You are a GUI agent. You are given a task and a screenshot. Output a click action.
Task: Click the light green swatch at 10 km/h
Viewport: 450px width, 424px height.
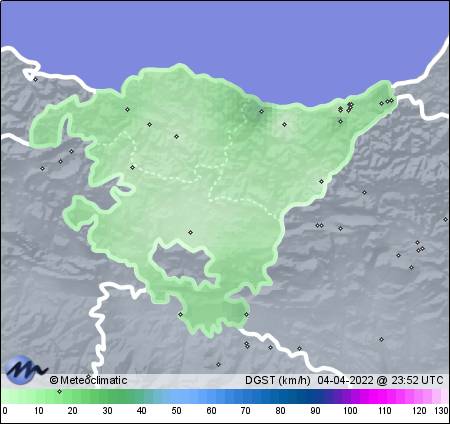coord(38,397)
